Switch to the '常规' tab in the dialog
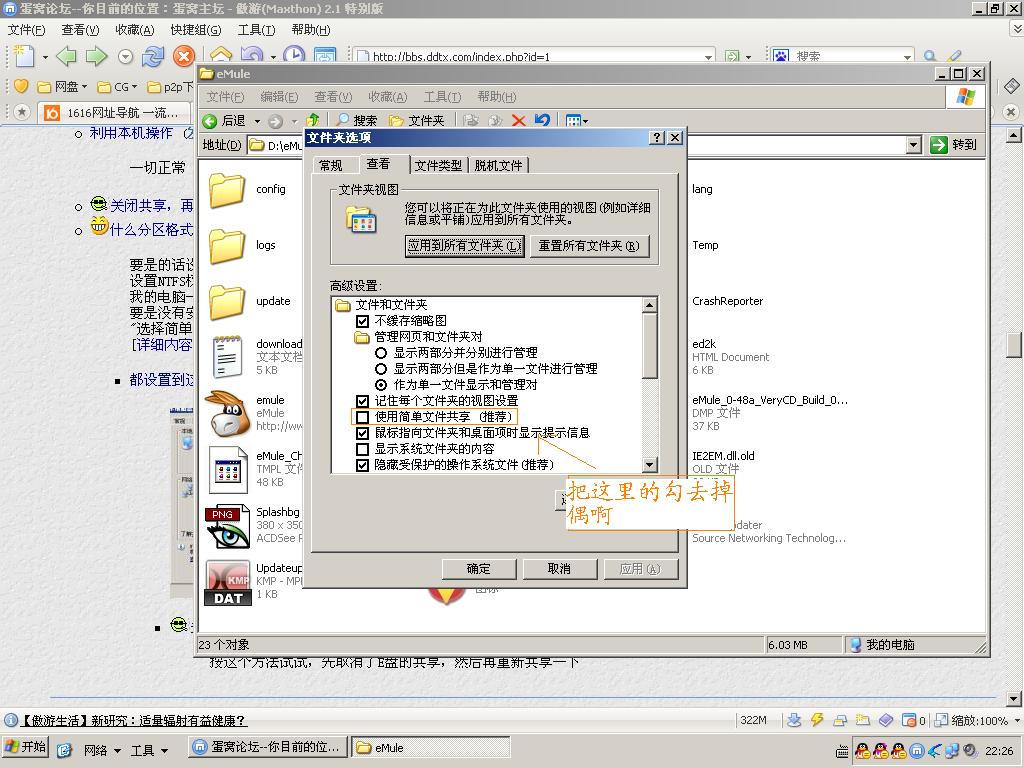The width and height of the screenshot is (1024, 768). [331, 165]
